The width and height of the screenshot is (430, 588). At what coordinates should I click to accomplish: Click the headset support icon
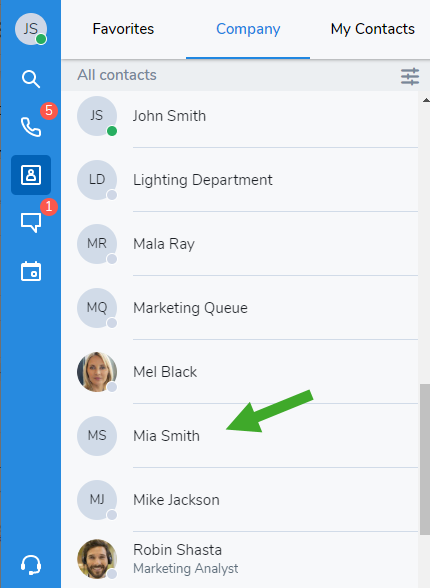pyautogui.click(x=31, y=565)
